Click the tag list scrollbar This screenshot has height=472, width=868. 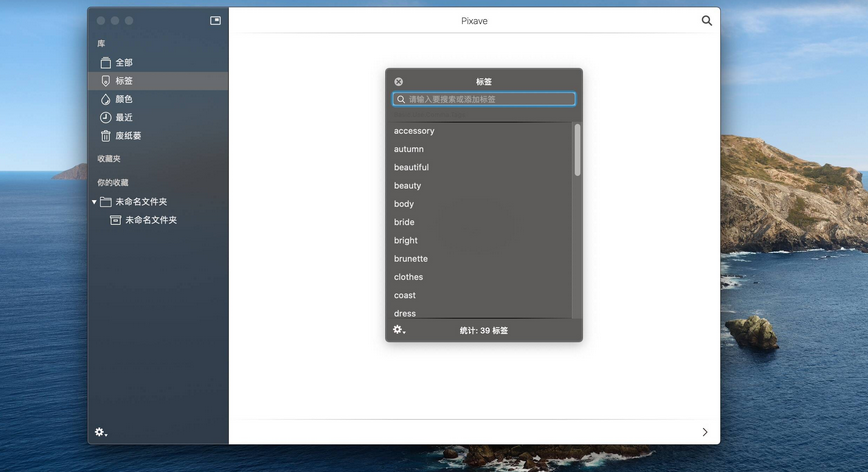click(577, 150)
